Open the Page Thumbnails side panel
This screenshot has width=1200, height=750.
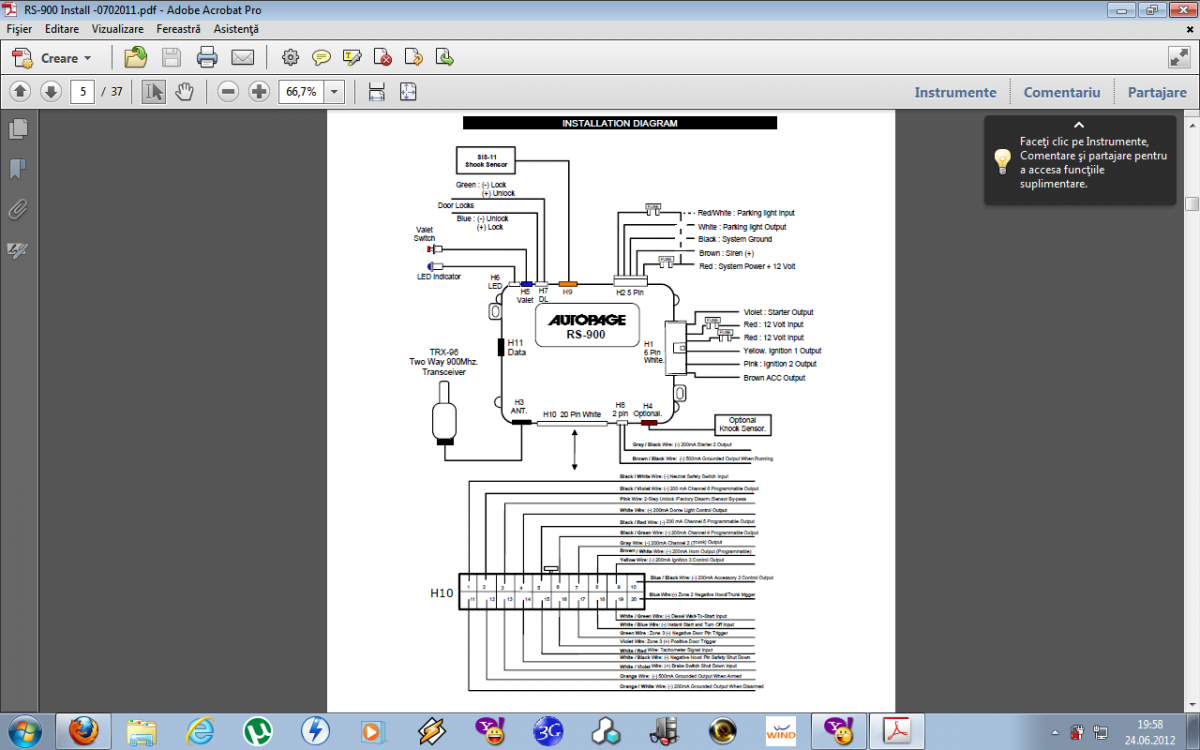pyautogui.click(x=17, y=129)
